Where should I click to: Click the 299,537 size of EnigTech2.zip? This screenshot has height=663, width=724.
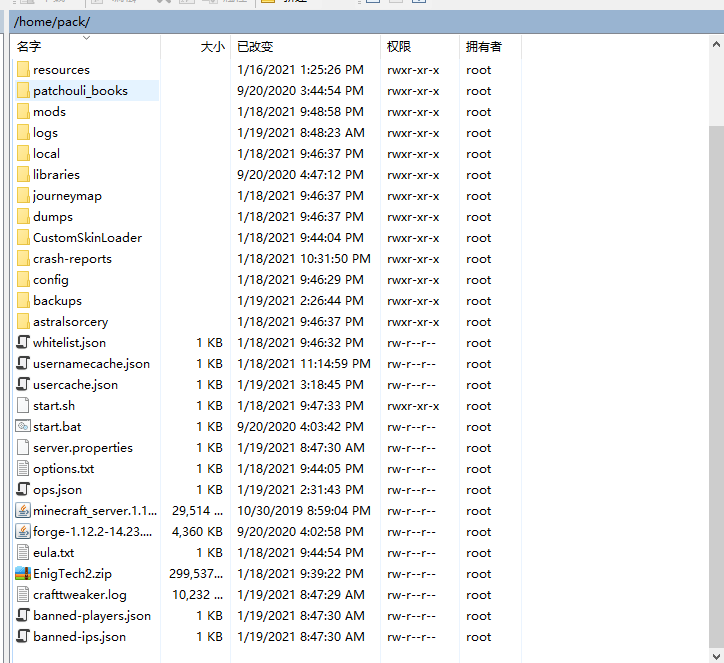[196, 574]
